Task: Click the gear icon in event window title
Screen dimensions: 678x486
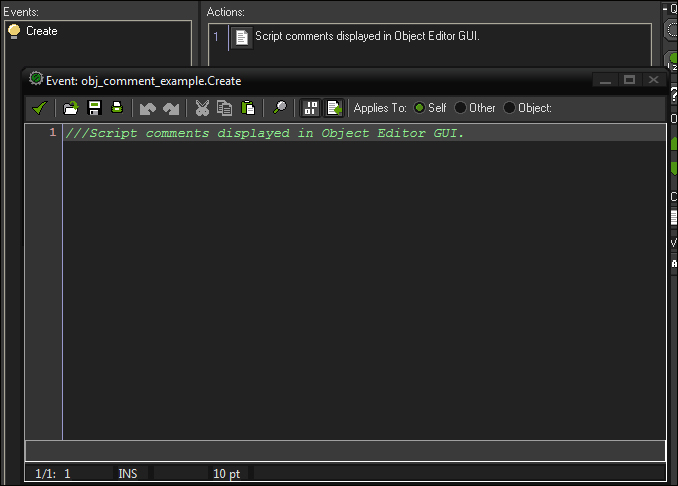Action: coord(36,79)
